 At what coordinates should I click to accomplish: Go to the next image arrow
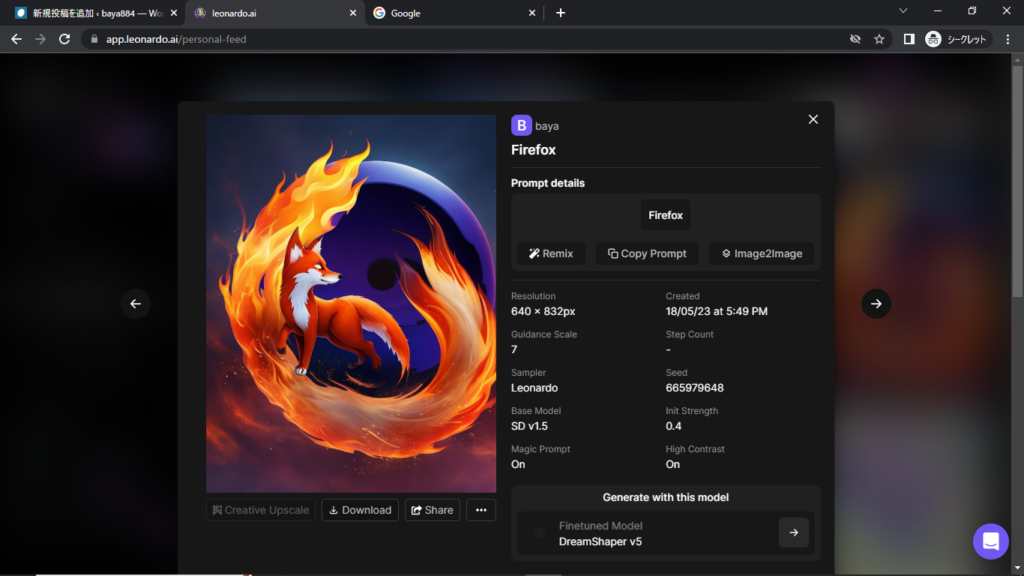pyautogui.click(x=875, y=304)
